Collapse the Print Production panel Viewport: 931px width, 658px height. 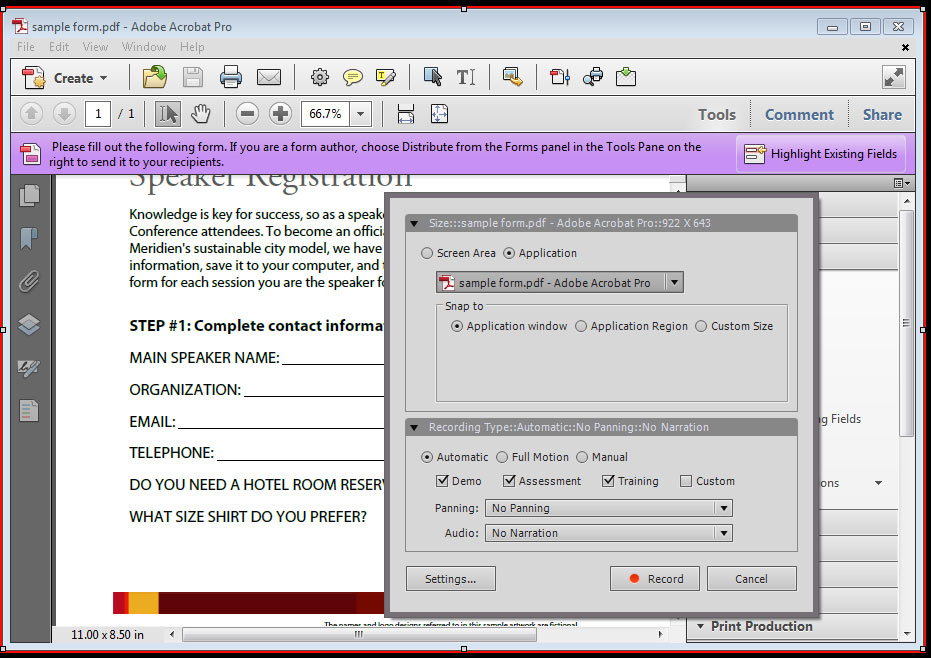(701, 627)
